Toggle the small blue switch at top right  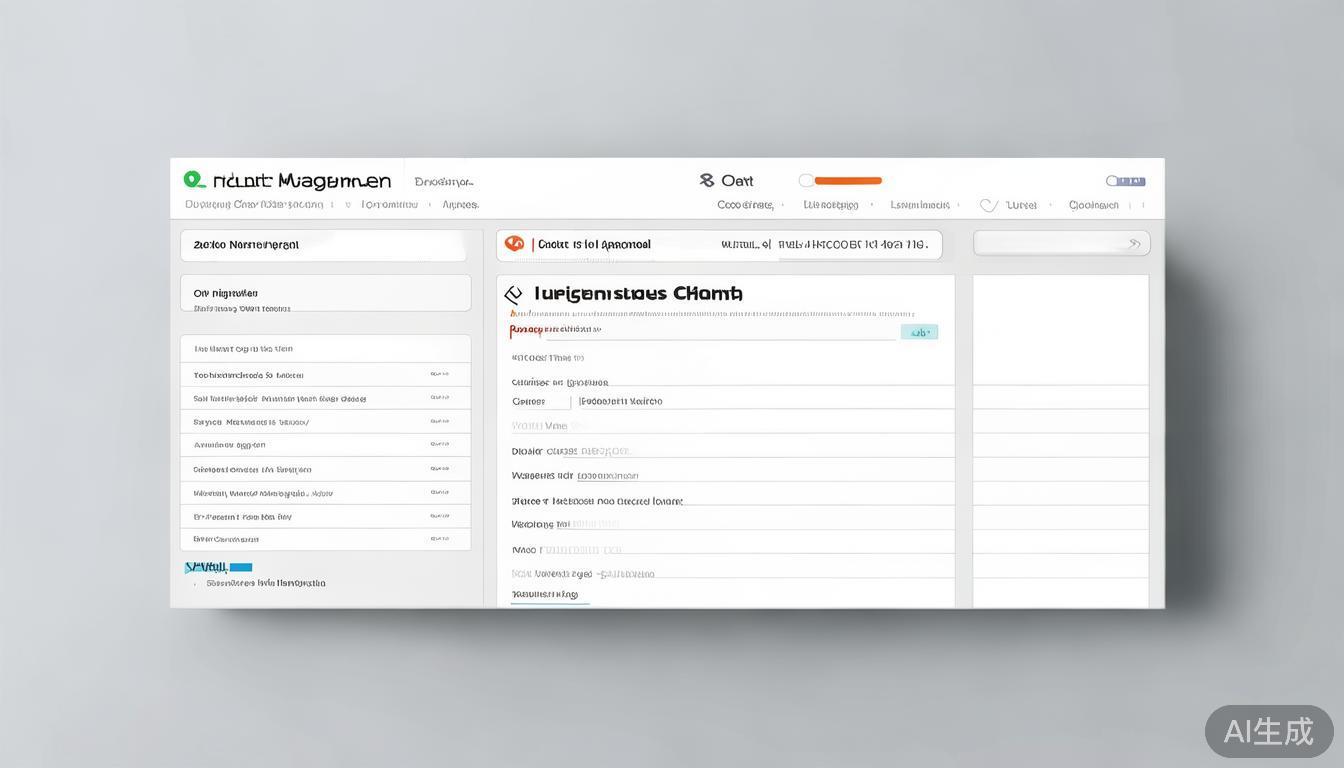tap(1125, 181)
